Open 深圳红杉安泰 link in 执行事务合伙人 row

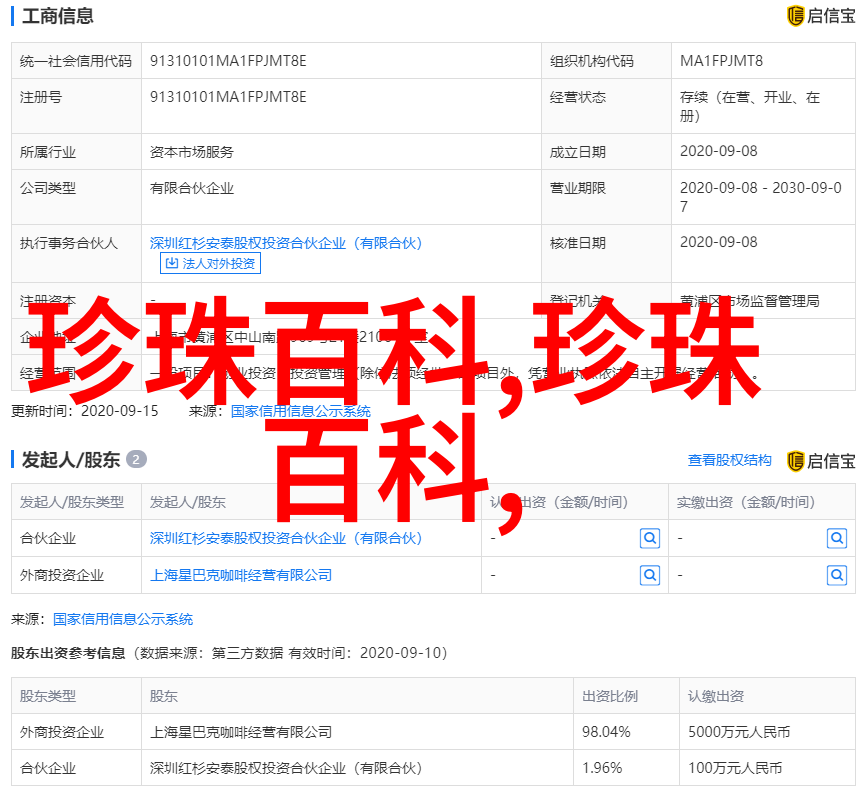tap(286, 243)
